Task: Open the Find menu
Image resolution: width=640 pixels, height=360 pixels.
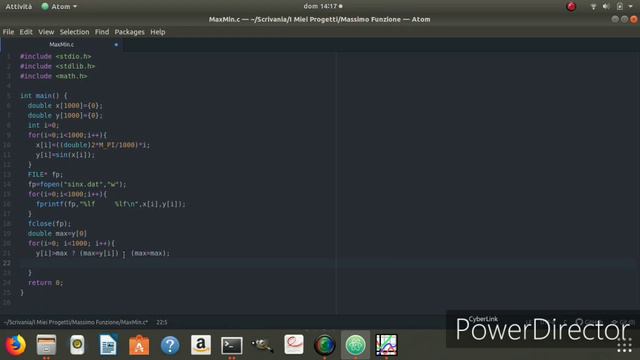Action: 102,32
